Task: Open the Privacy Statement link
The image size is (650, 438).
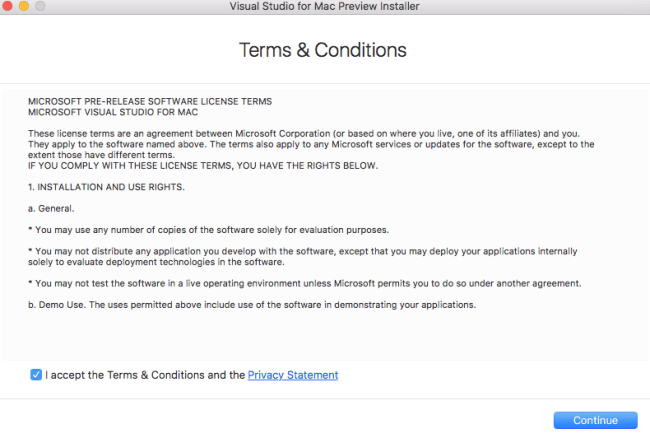Action: [x=293, y=375]
